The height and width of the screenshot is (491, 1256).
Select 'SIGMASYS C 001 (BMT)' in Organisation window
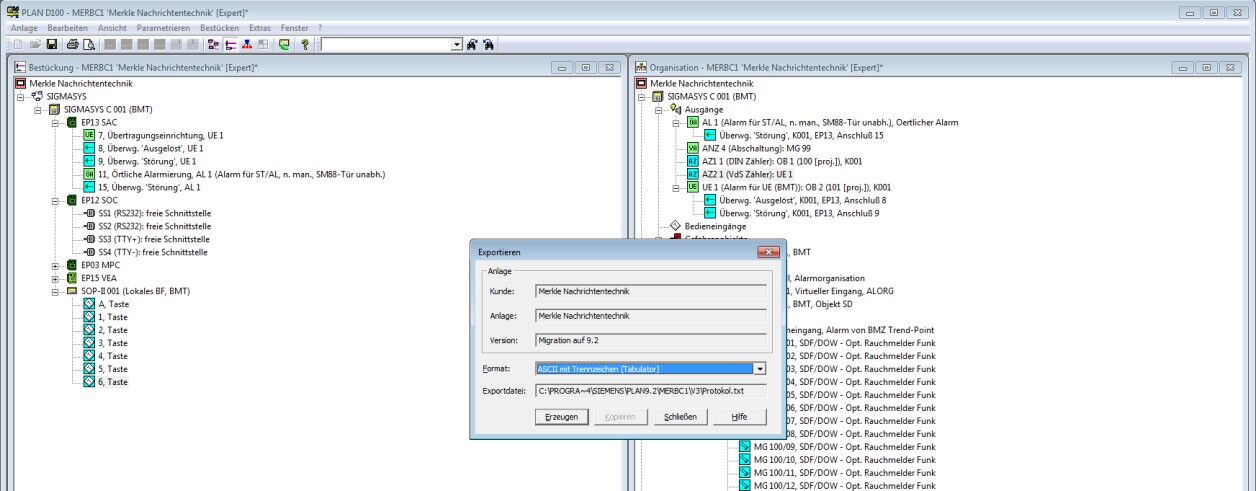[x=709, y=96]
